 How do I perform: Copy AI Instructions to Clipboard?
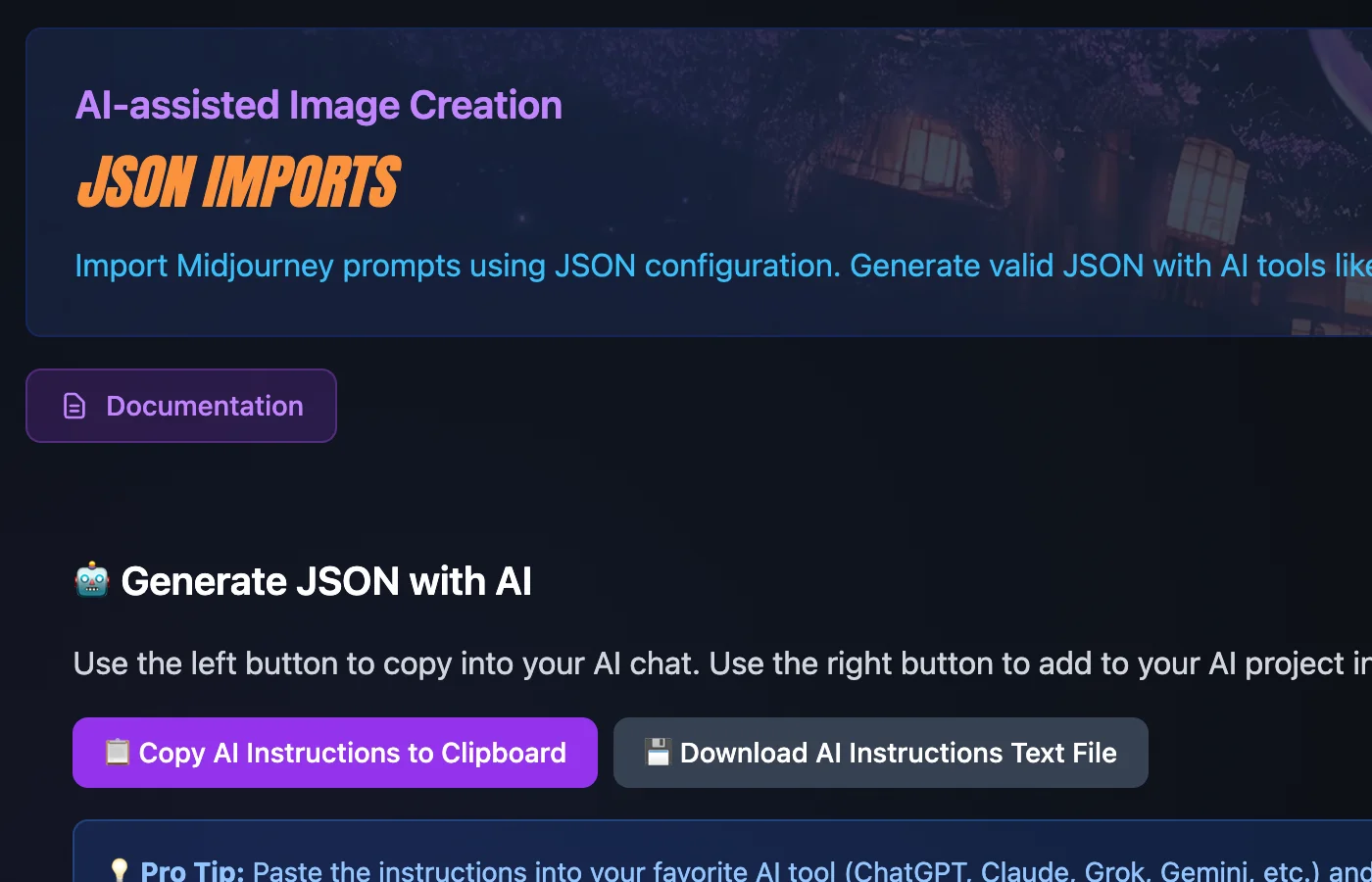point(335,753)
